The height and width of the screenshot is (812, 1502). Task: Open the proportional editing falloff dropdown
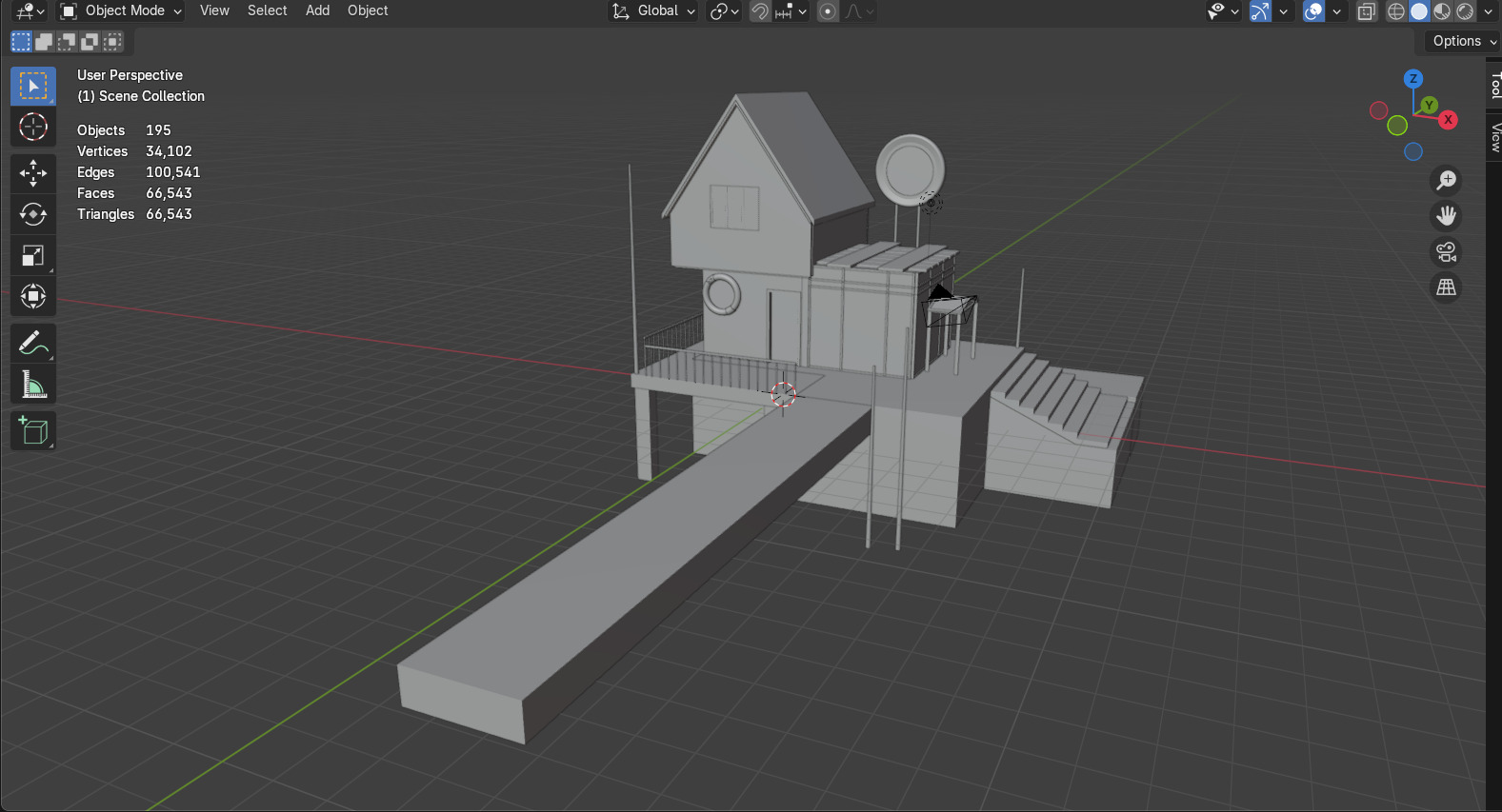(x=859, y=11)
